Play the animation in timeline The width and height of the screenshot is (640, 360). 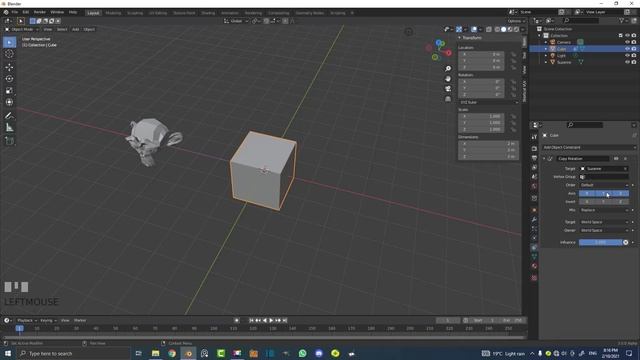click(271, 320)
